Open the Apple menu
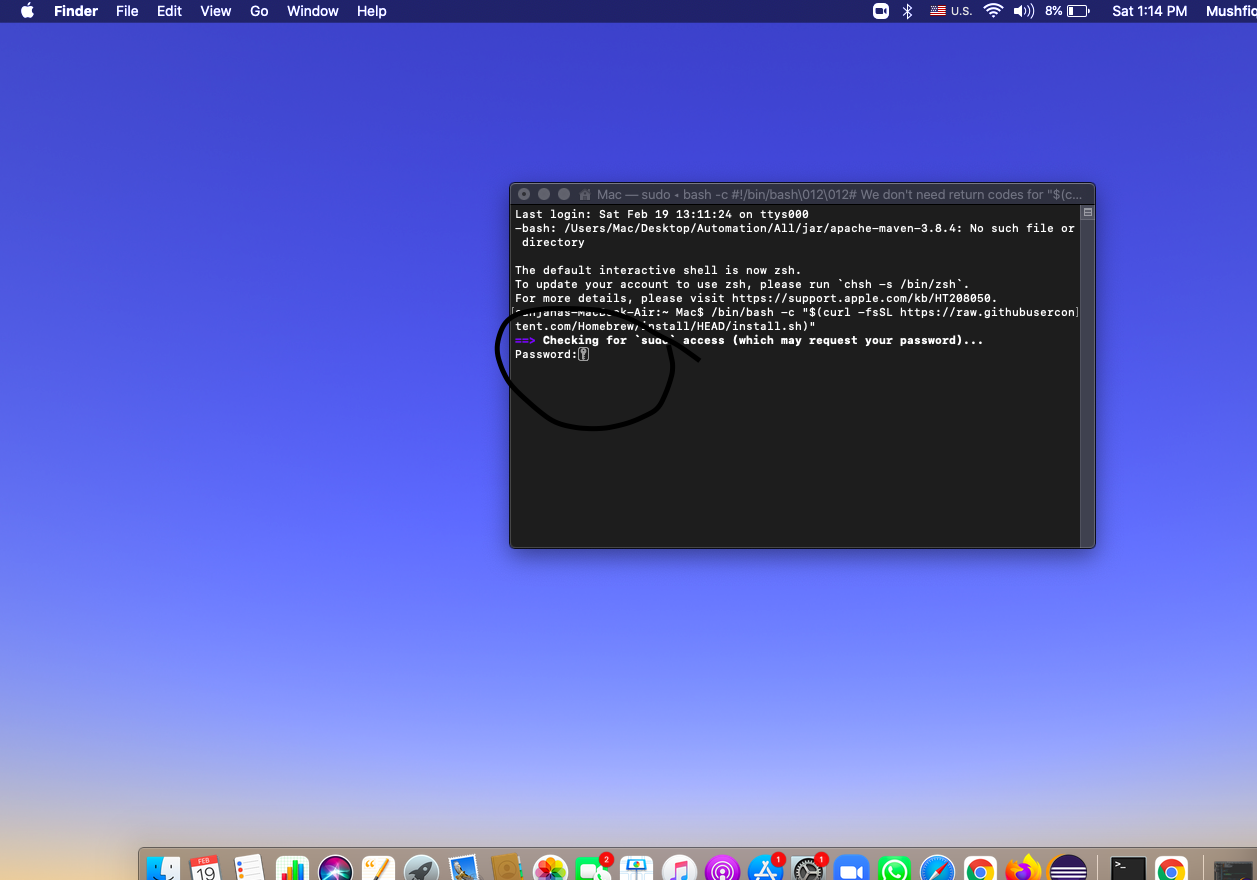The height and width of the screenshot is (880, 1257). tap(27, 11)
